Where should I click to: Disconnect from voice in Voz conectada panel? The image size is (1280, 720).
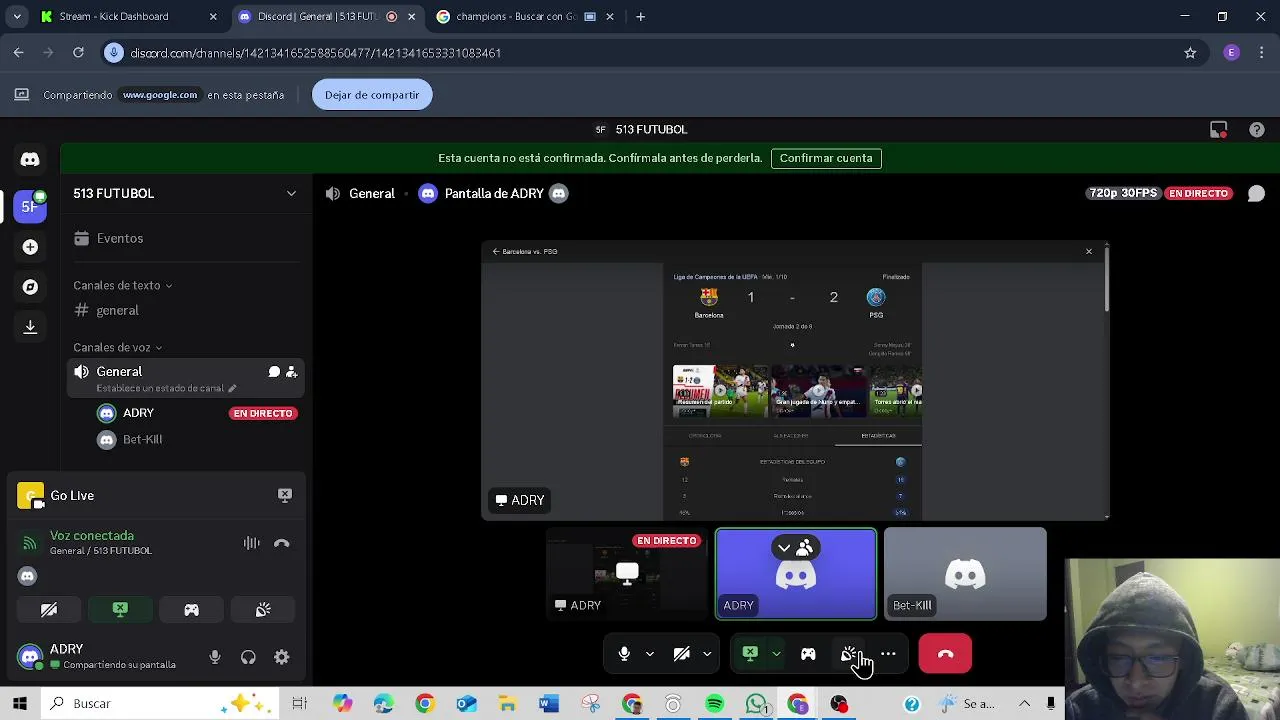[x=282, y=543]
